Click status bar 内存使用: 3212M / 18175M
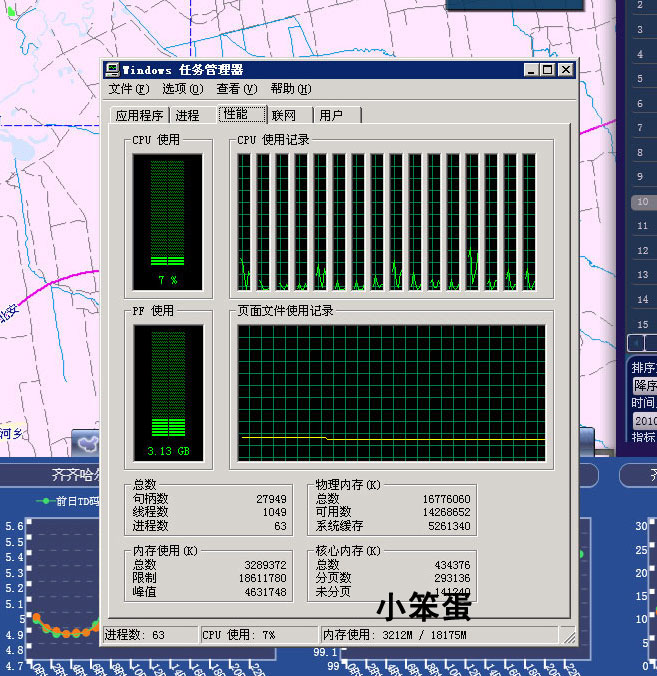Screen dimensions: 657x676 [439, 635]
